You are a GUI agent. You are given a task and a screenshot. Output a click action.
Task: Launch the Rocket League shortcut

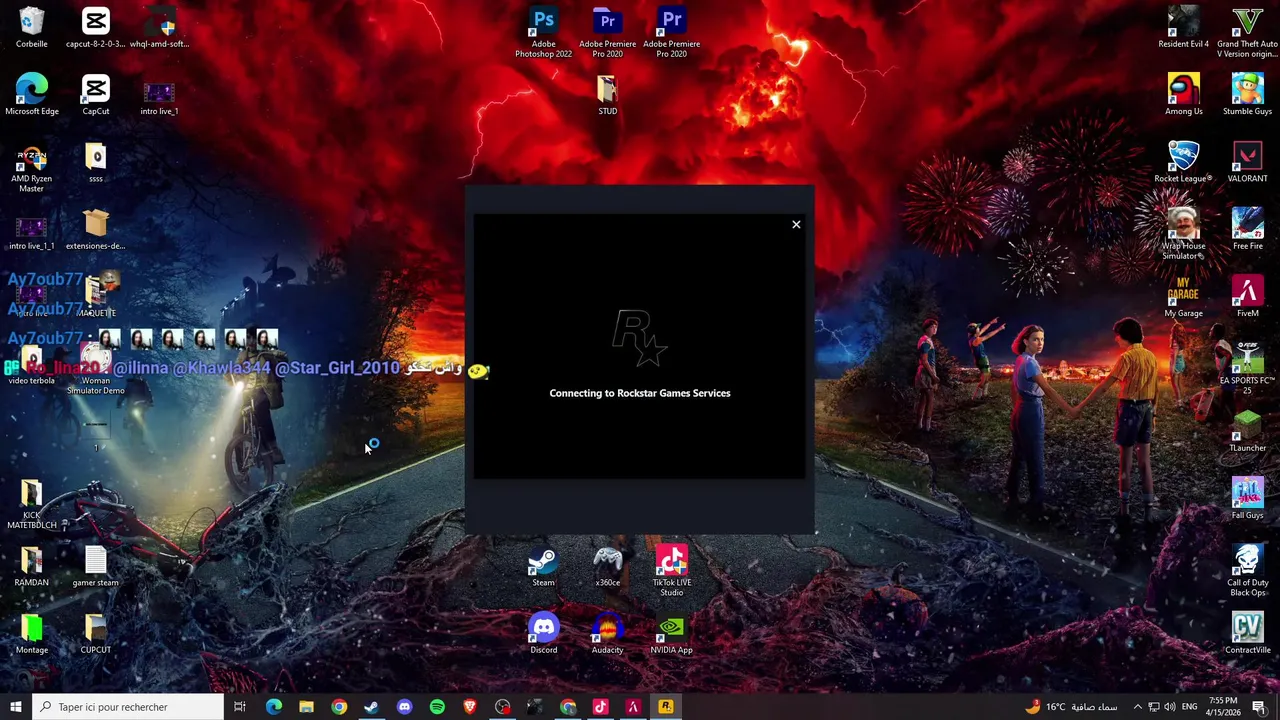[x=1183, y=163]
